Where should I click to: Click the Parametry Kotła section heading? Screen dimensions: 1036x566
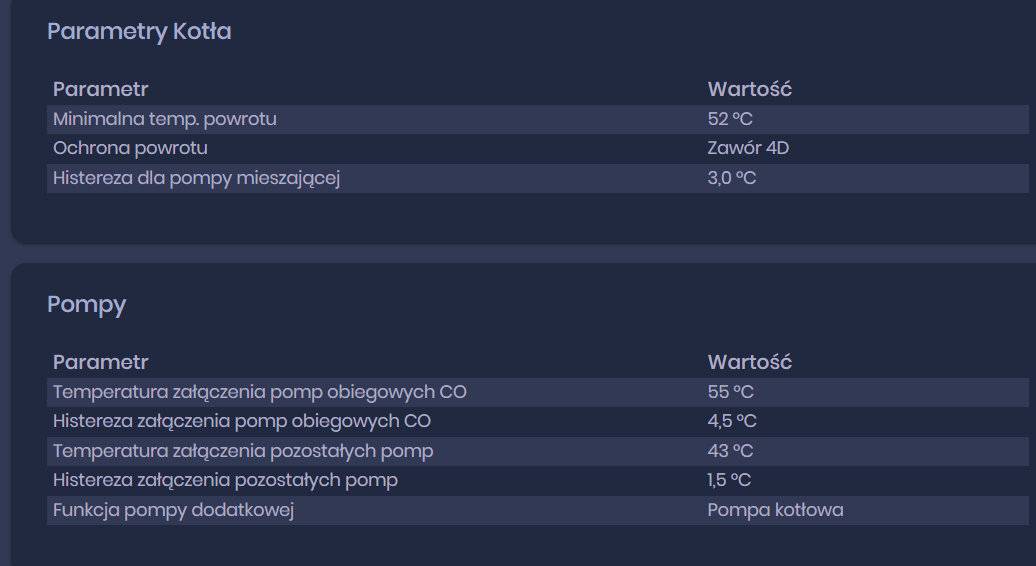139,32
